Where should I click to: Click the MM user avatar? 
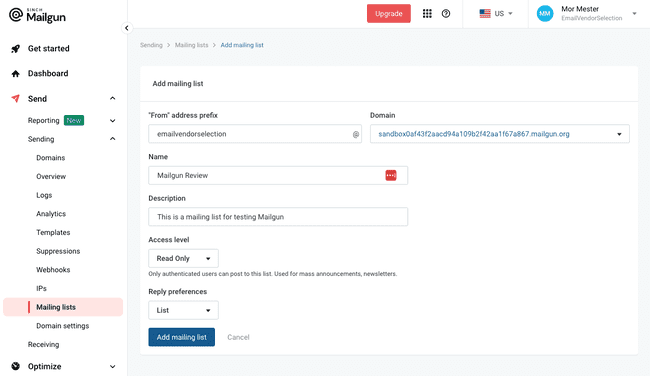pos(545,14)
